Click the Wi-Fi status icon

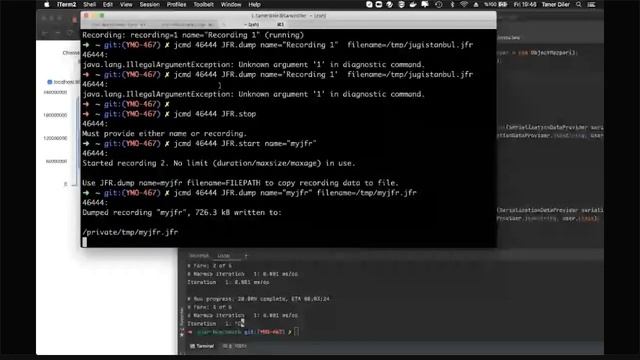[464, 4]
